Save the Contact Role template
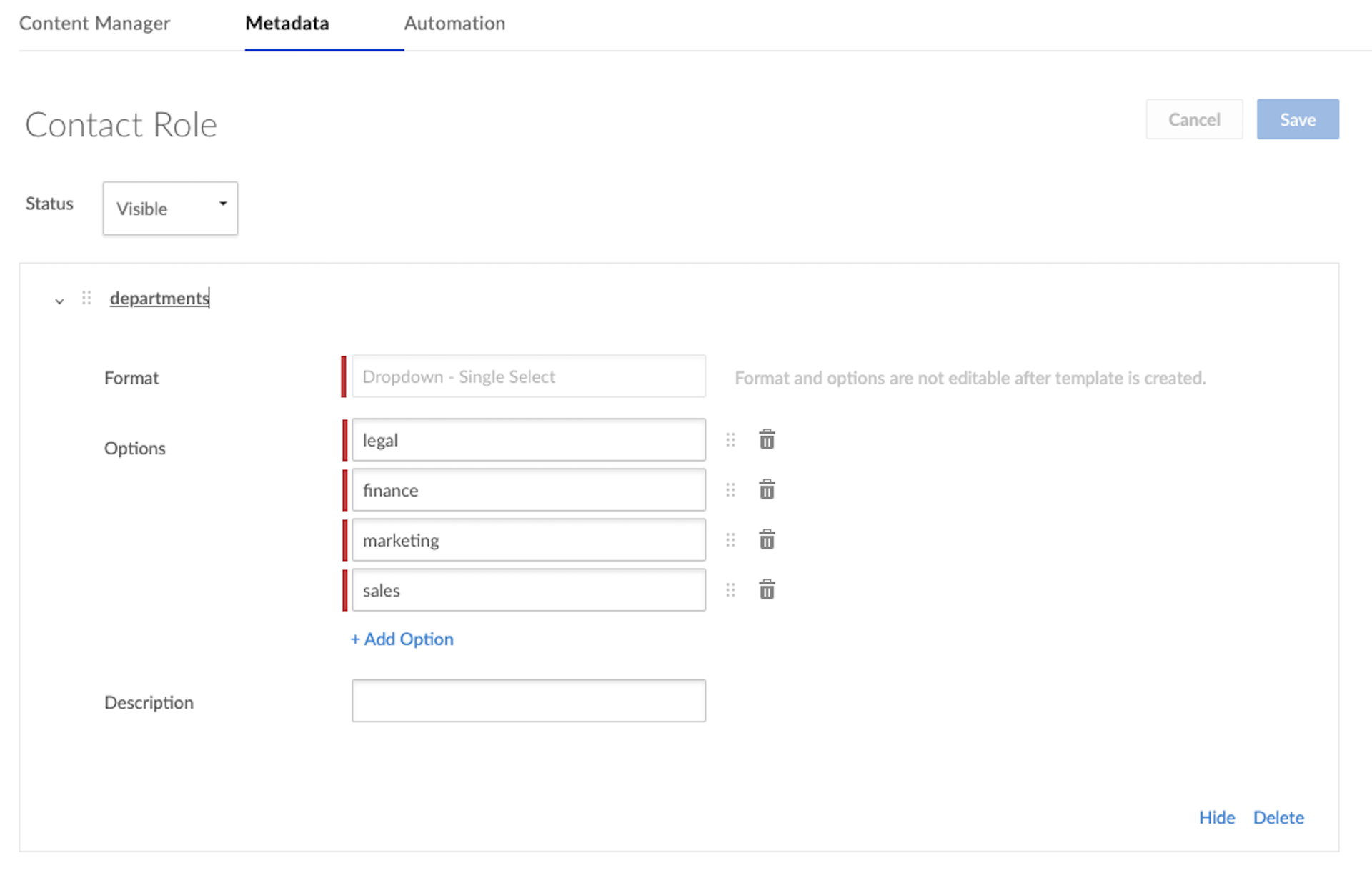The width and height of the screenshot is (1372, 878). (1298, 119)
